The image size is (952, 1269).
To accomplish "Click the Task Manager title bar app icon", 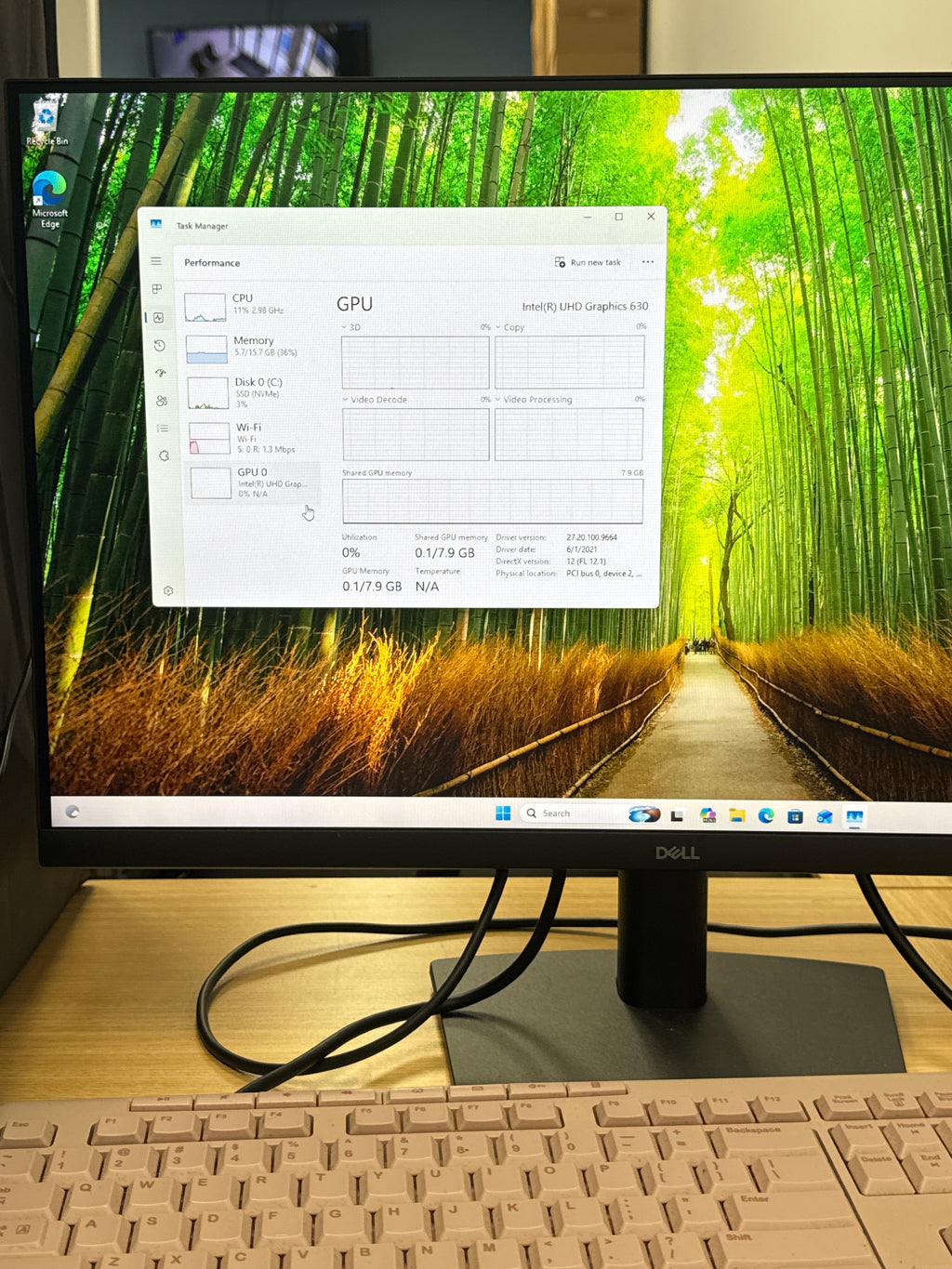I will (156, 224).
